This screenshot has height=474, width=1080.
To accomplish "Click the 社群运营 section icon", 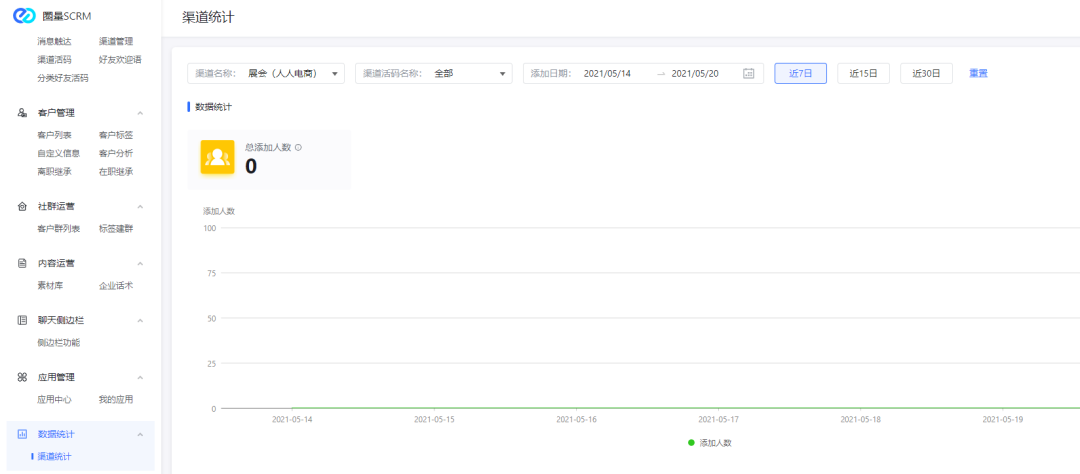I will pos(22,206).
